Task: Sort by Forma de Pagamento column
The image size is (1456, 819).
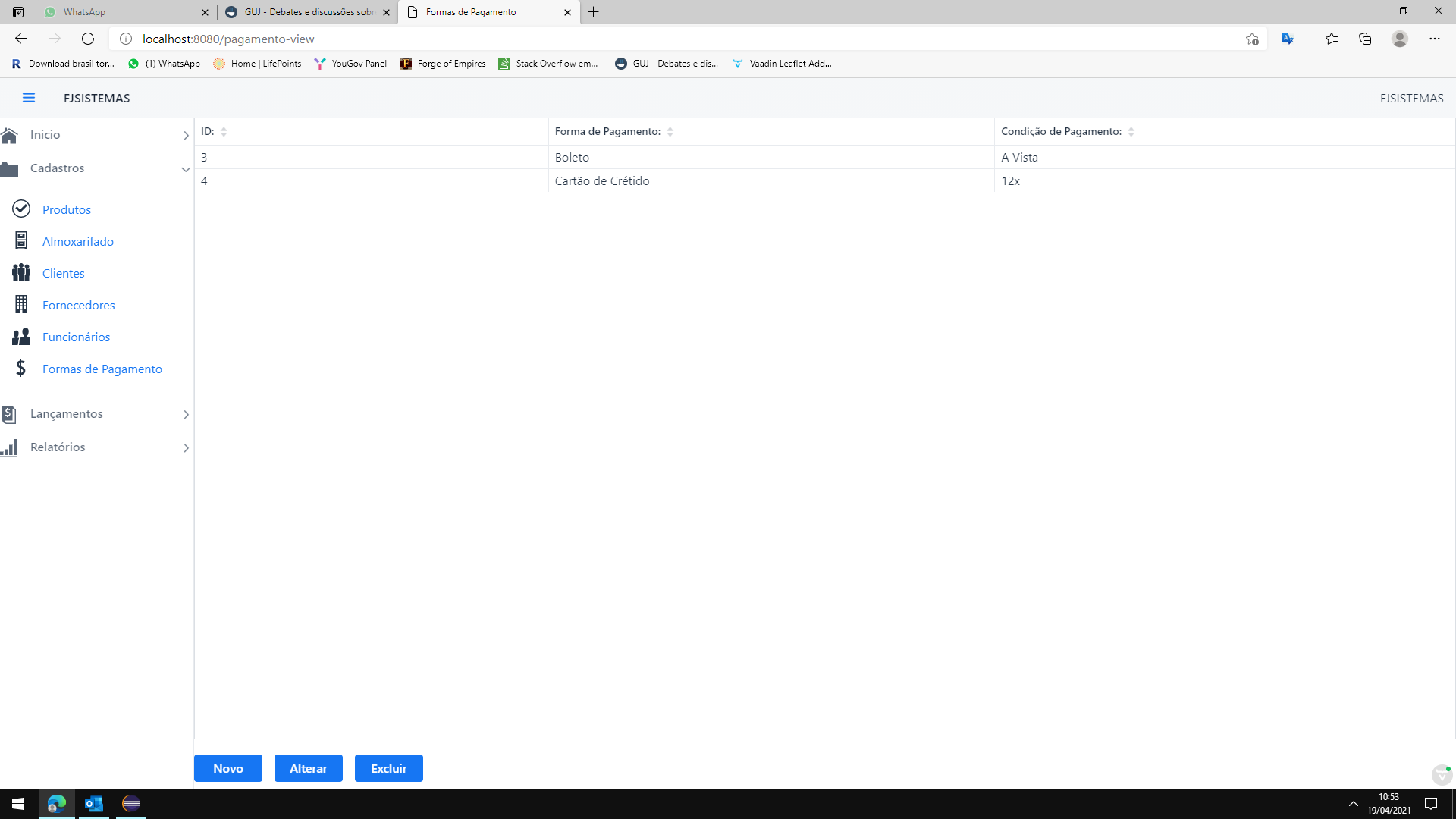Action: click(x=670, y=132)
